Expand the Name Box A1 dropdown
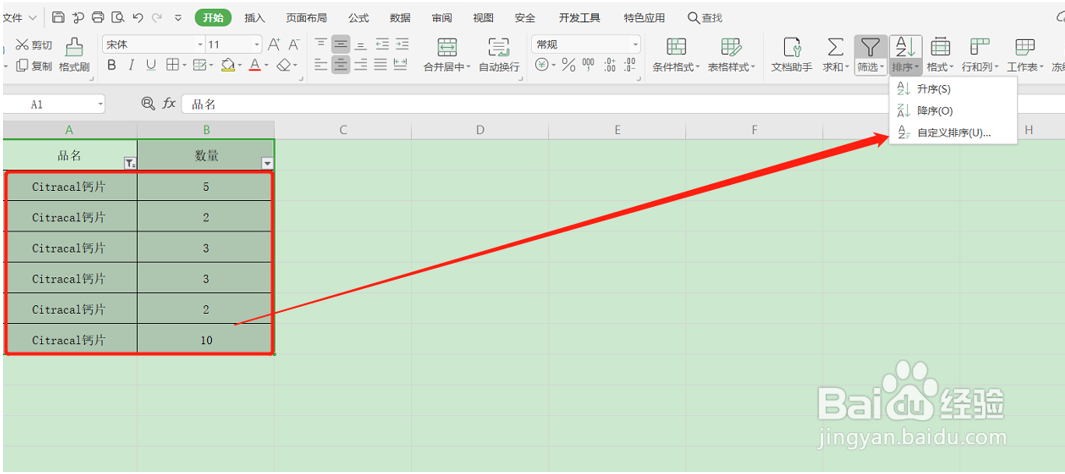The height and width of the screenshot is (474, 1065). click(101, 104)
